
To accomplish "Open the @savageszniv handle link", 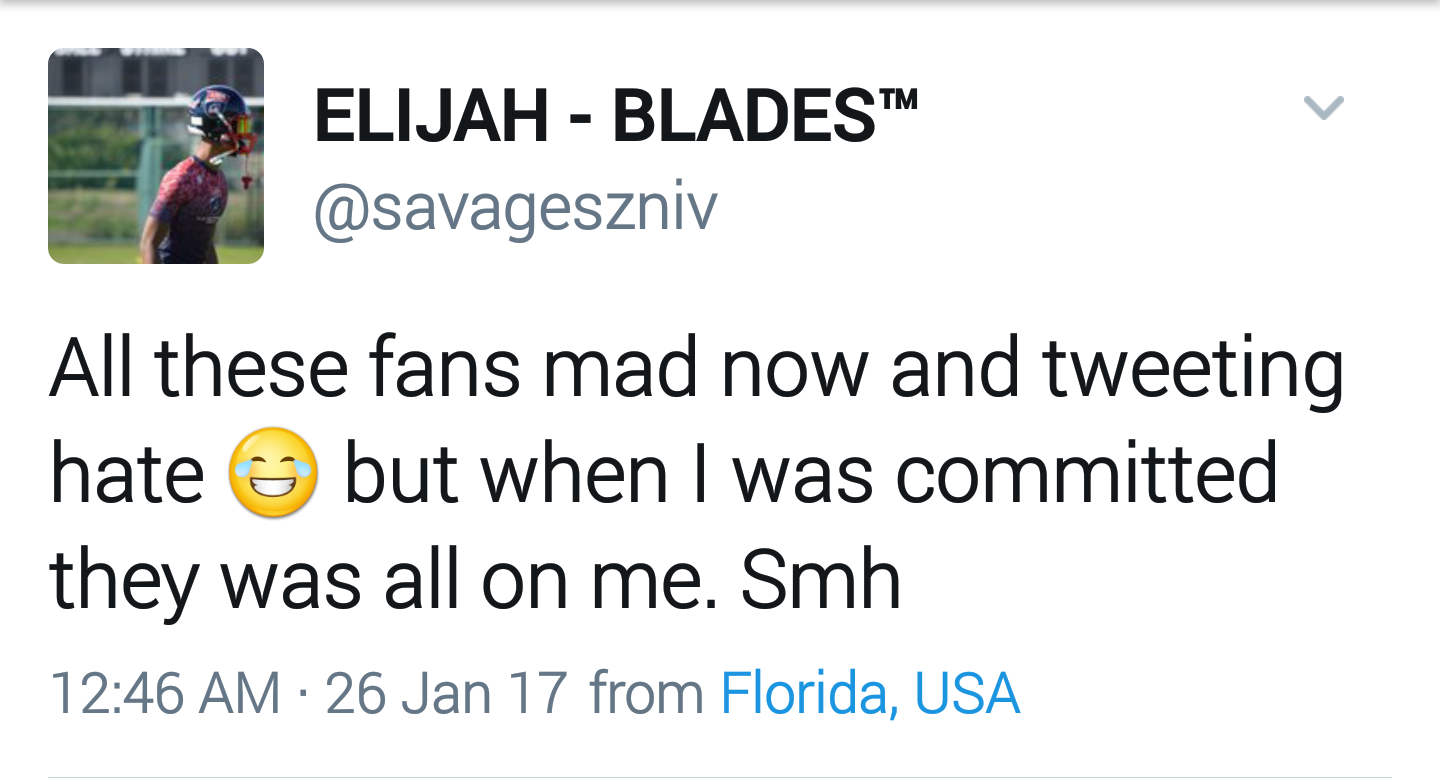I will (x=515, y=207).
